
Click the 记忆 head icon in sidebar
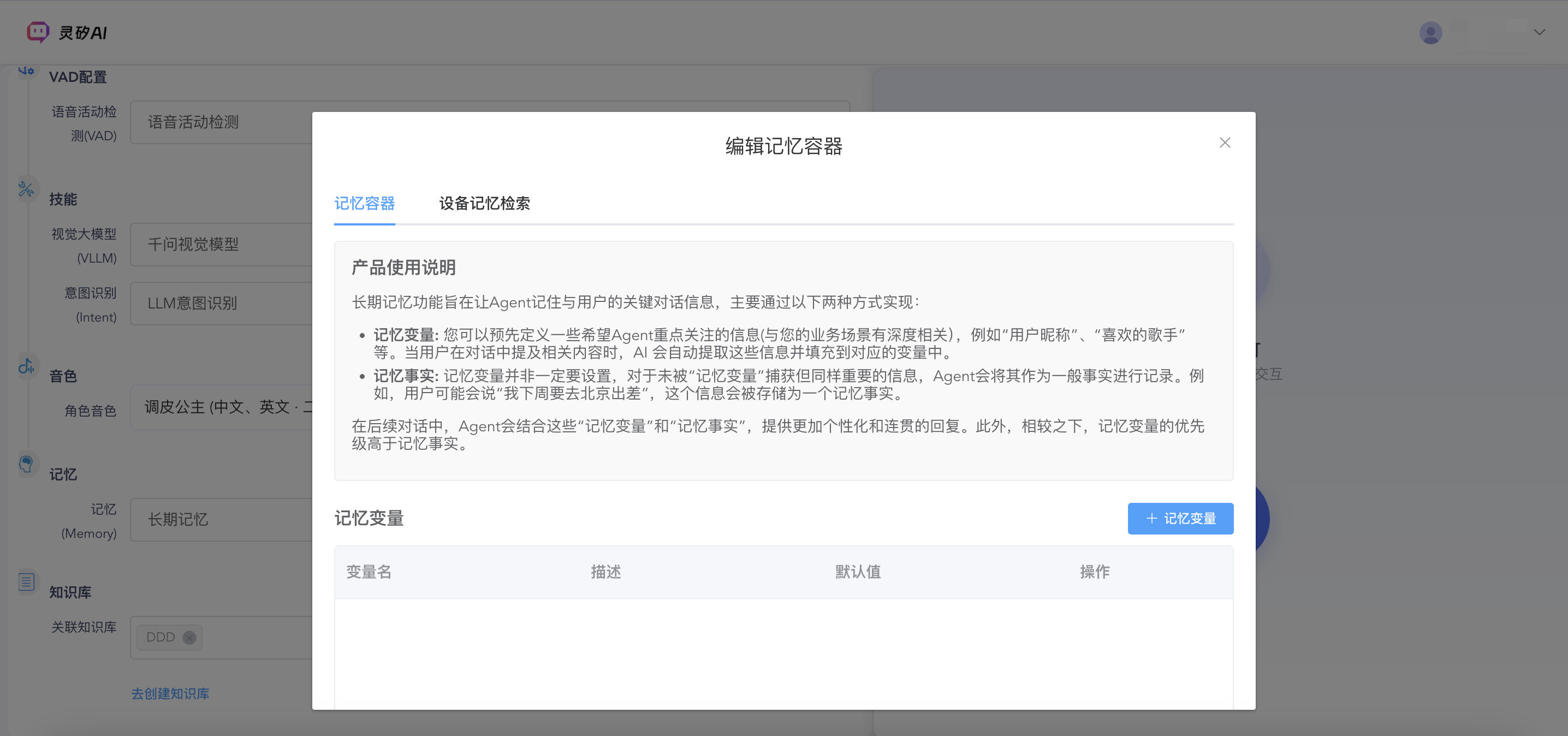click(27, 465)
